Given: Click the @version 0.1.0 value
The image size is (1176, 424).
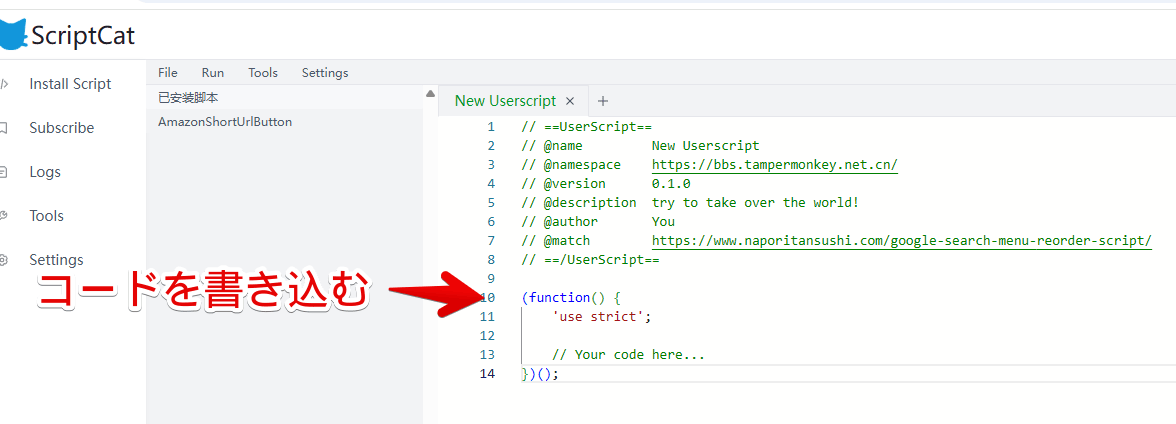Looking at the screenshot, I should (671, 184).
